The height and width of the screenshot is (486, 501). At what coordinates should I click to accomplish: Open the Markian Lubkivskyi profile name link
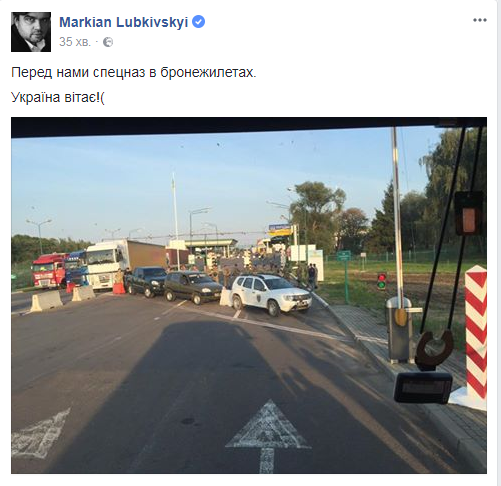(x=123, y=22)
